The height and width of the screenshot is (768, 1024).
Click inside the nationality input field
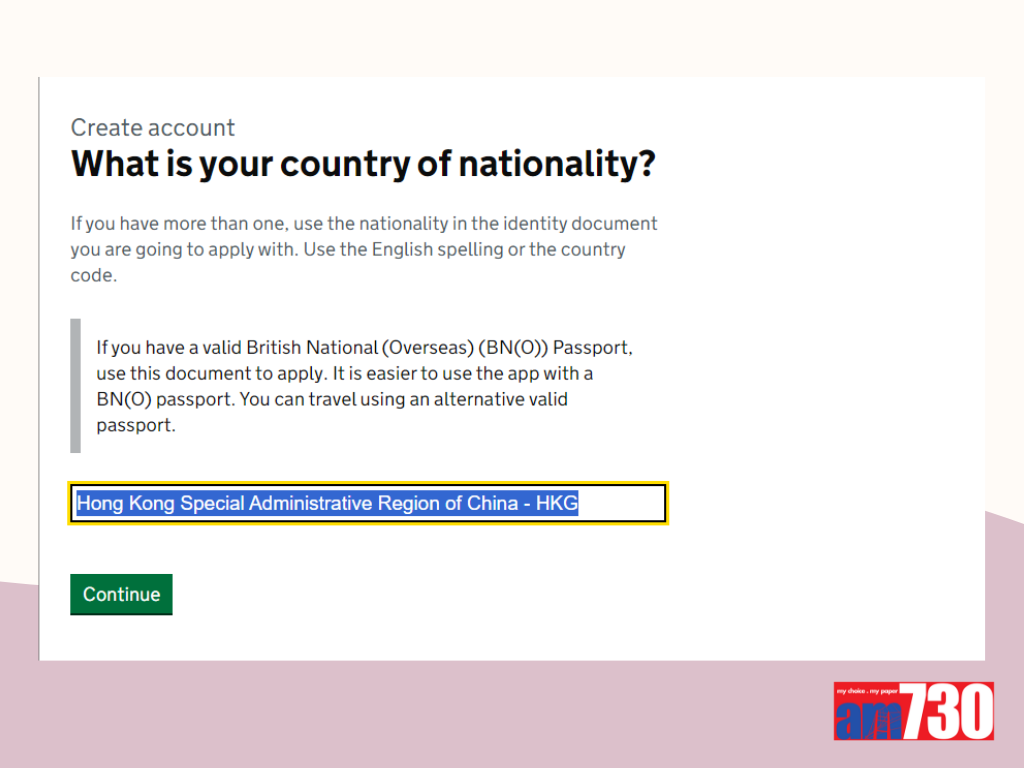click(x=368, y=504)
